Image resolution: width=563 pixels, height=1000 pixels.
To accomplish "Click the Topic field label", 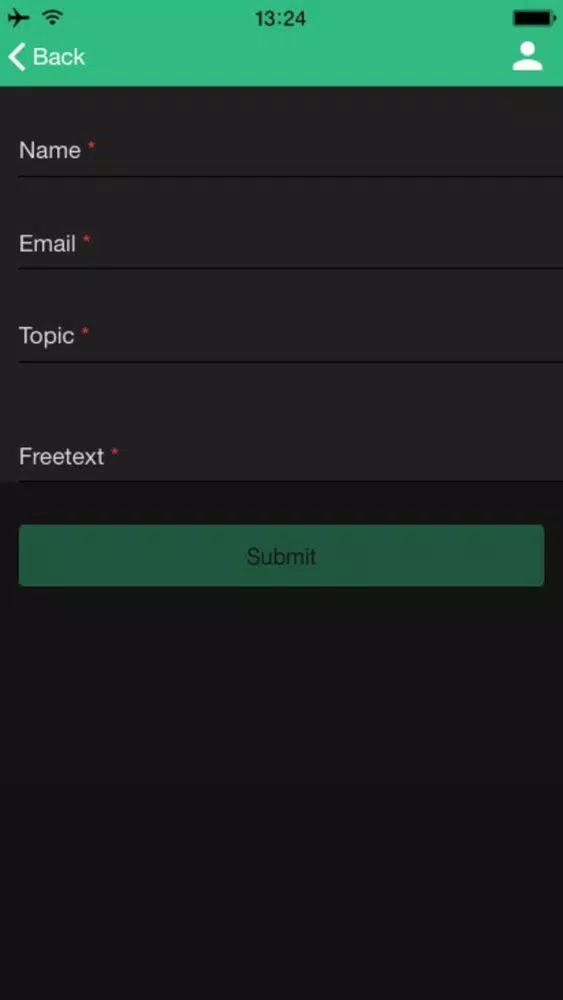I will click(x=47, y=336).
